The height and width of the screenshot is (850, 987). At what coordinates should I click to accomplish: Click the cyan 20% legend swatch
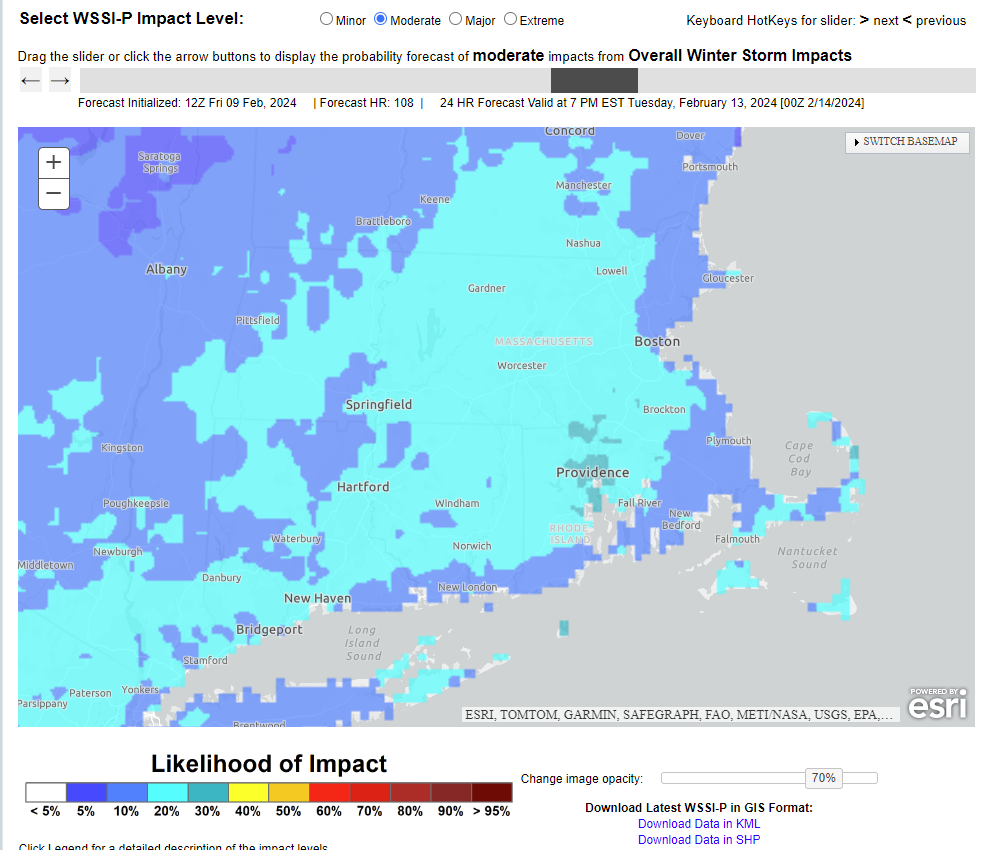167,792
